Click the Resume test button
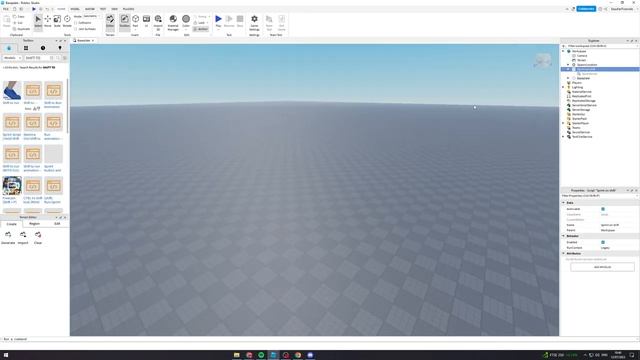Image resolution: width=640 pixels, height=360 pixels. point(229,20)
